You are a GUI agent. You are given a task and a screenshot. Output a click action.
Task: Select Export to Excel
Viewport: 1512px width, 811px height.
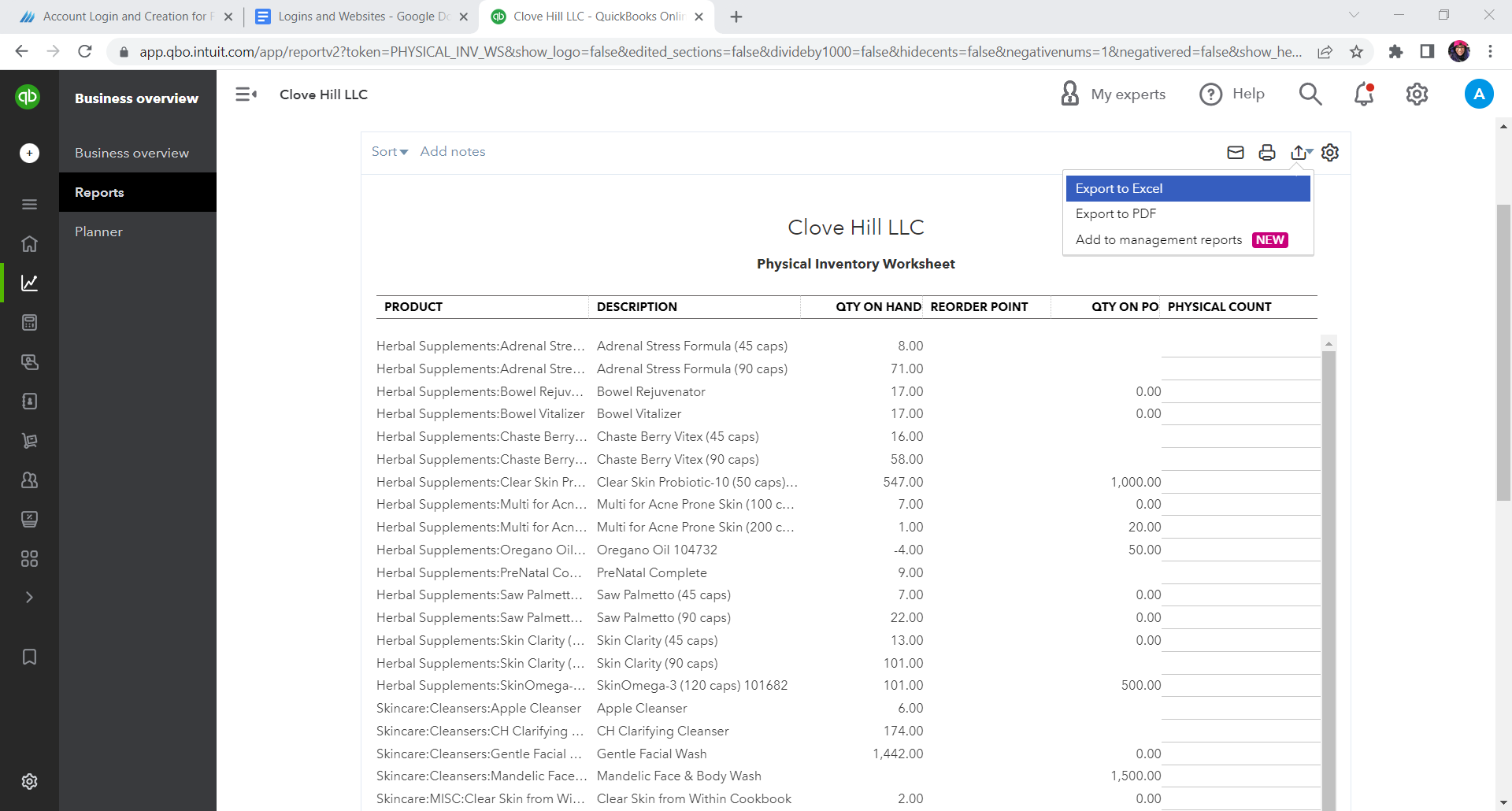click(x=1188, y=188)
